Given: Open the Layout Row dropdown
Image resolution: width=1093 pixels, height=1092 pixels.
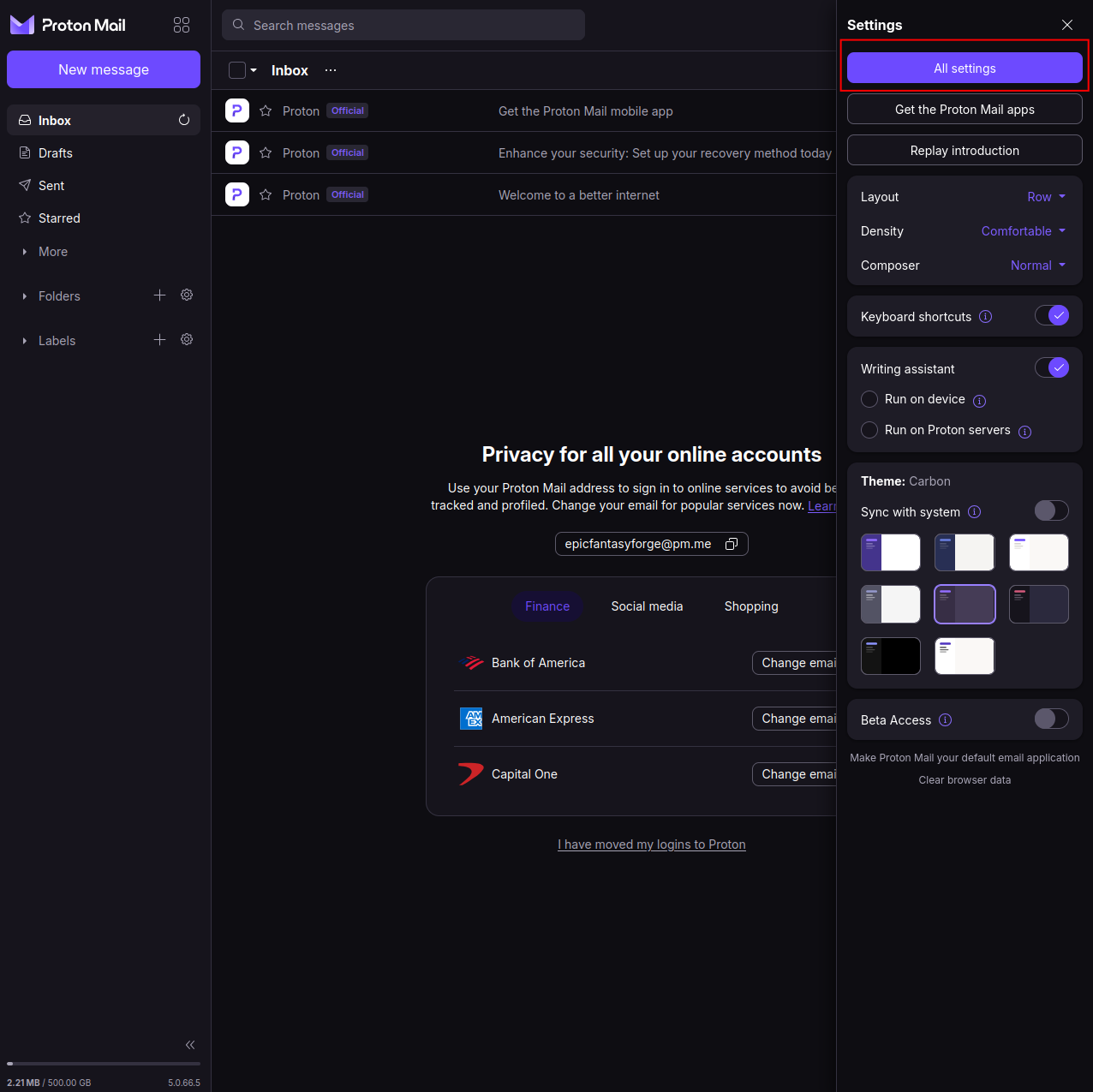Looking at the screenshot, I should click(x=1047, y=196).
